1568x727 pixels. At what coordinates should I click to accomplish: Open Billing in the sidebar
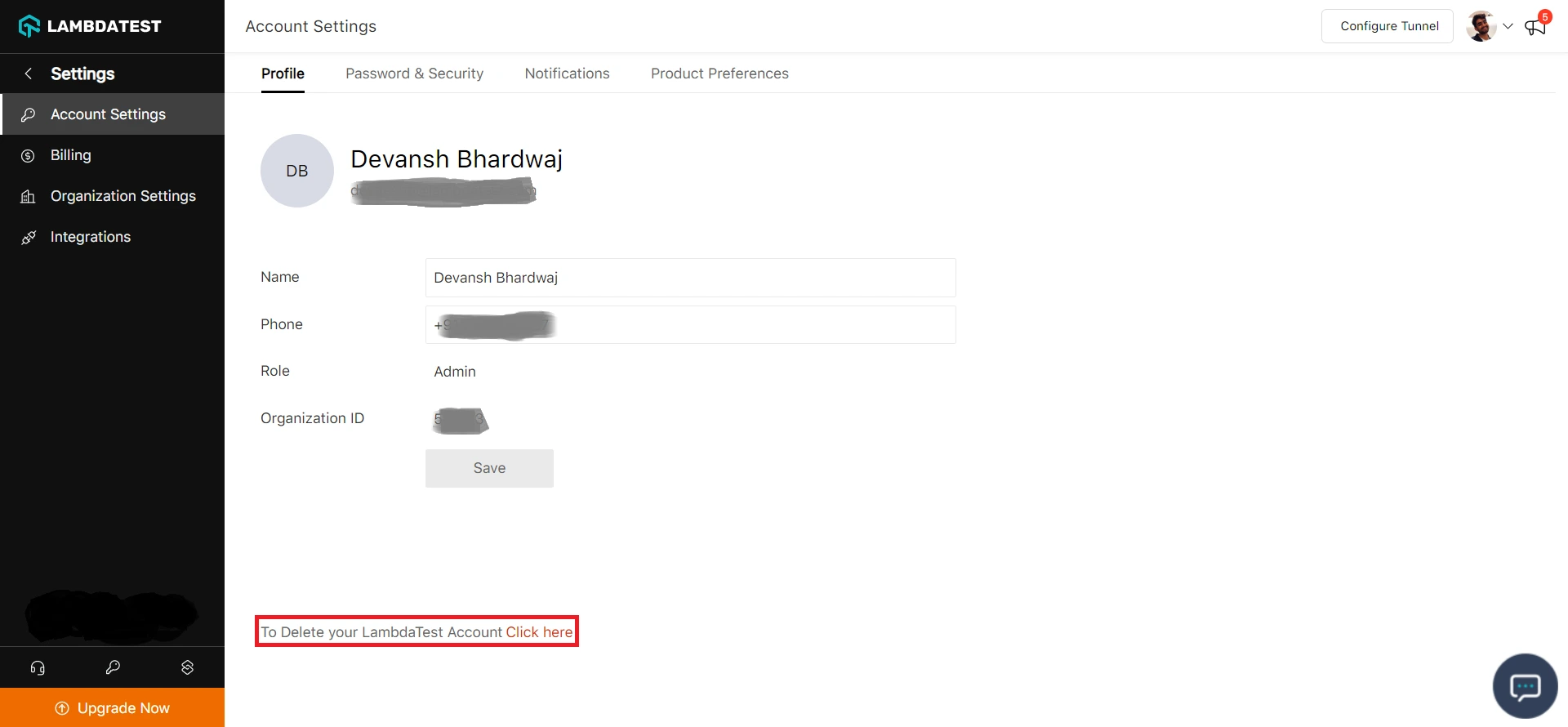pyautogui.click(x=71, y=155)
